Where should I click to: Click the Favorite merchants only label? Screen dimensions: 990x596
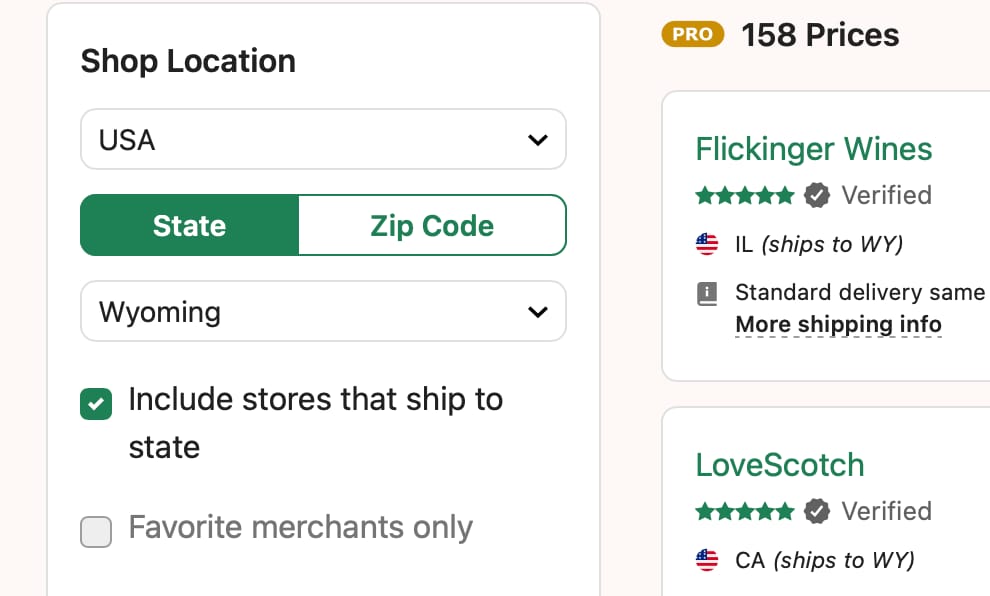[x=300, y=527]
